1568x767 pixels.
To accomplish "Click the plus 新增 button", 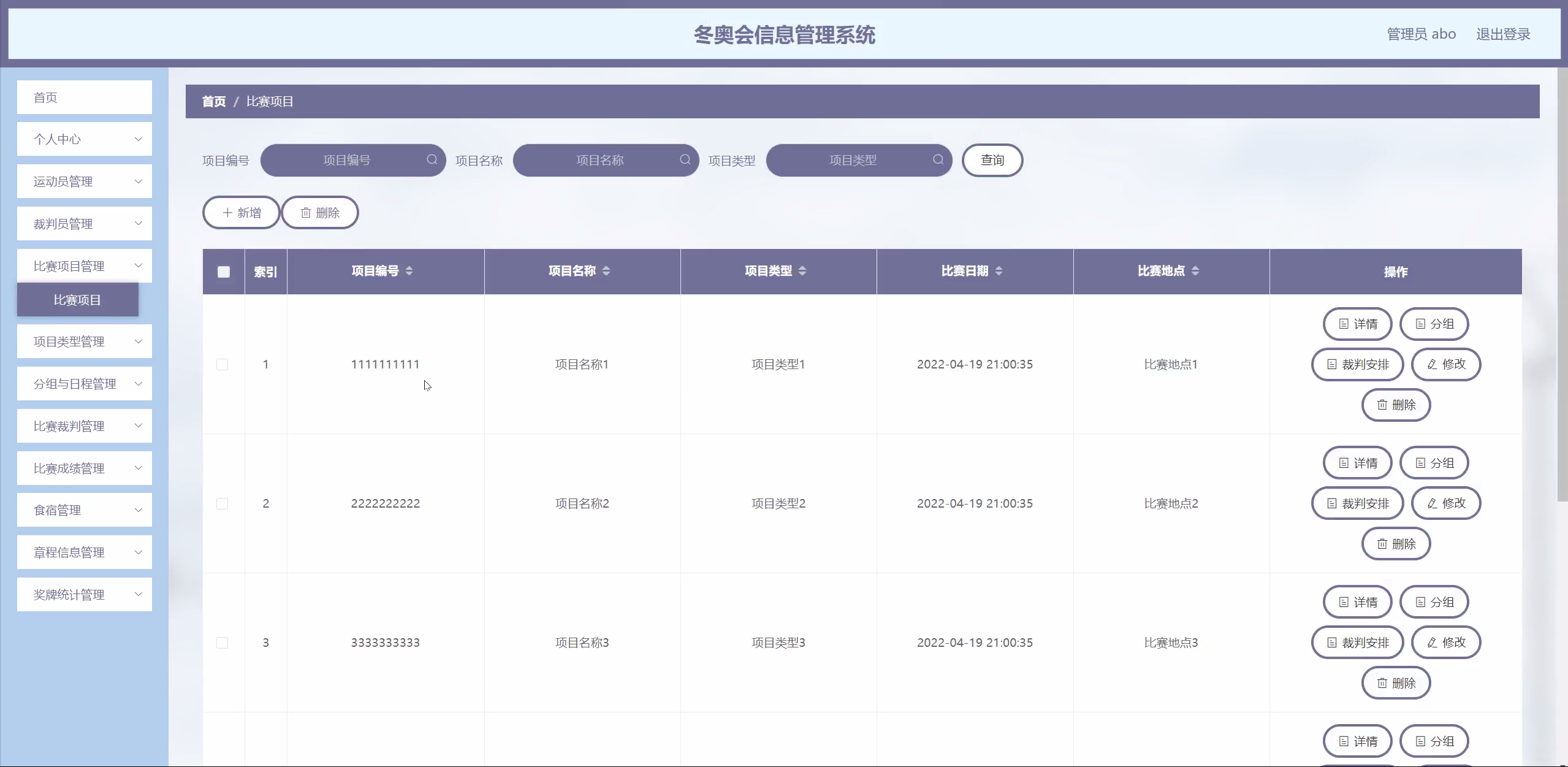I will tap(242, 213).
